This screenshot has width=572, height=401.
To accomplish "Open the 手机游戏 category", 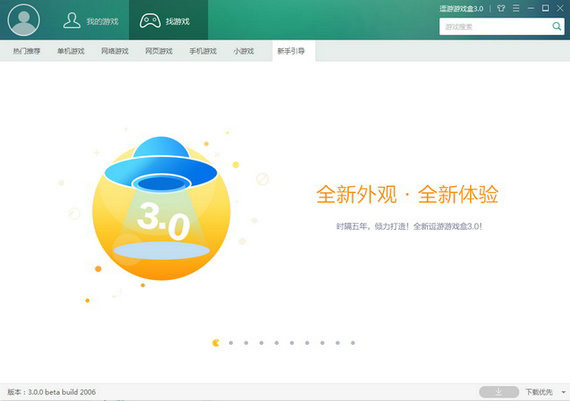I will coord(203,51).
